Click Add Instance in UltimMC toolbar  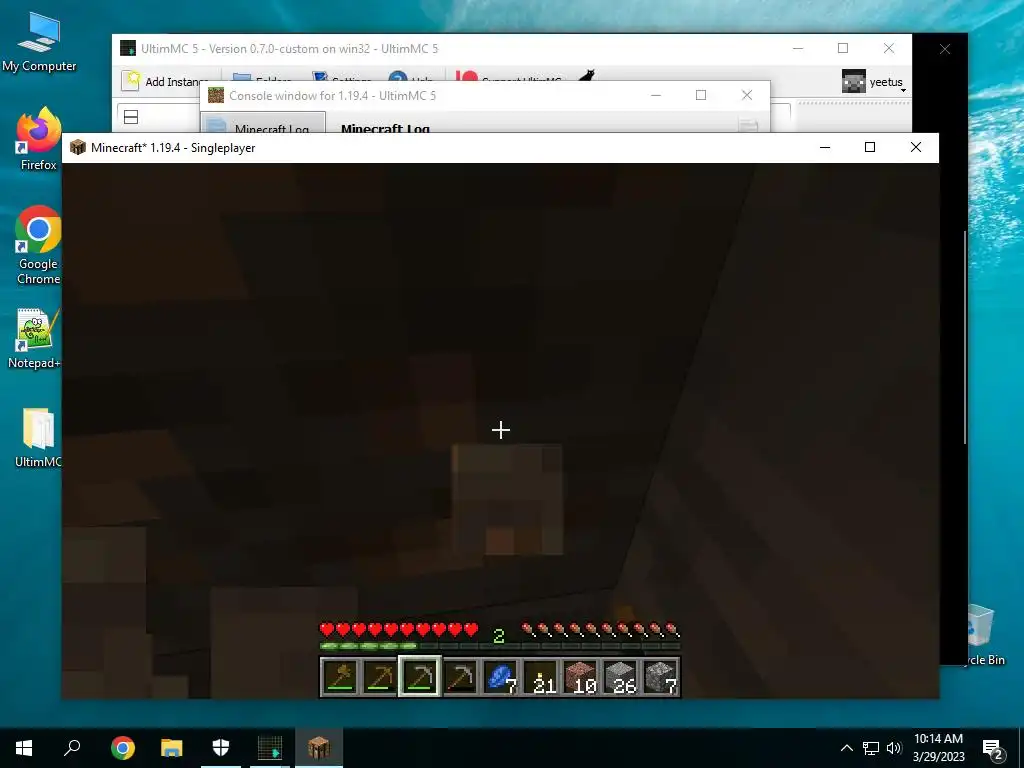[167, 81]
